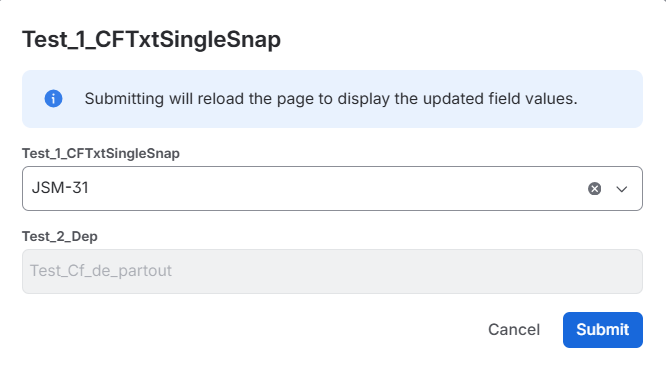Click the Test_2_Dep field label
Viewport: 666px width, 370px height.
click(x=60, y=236)
